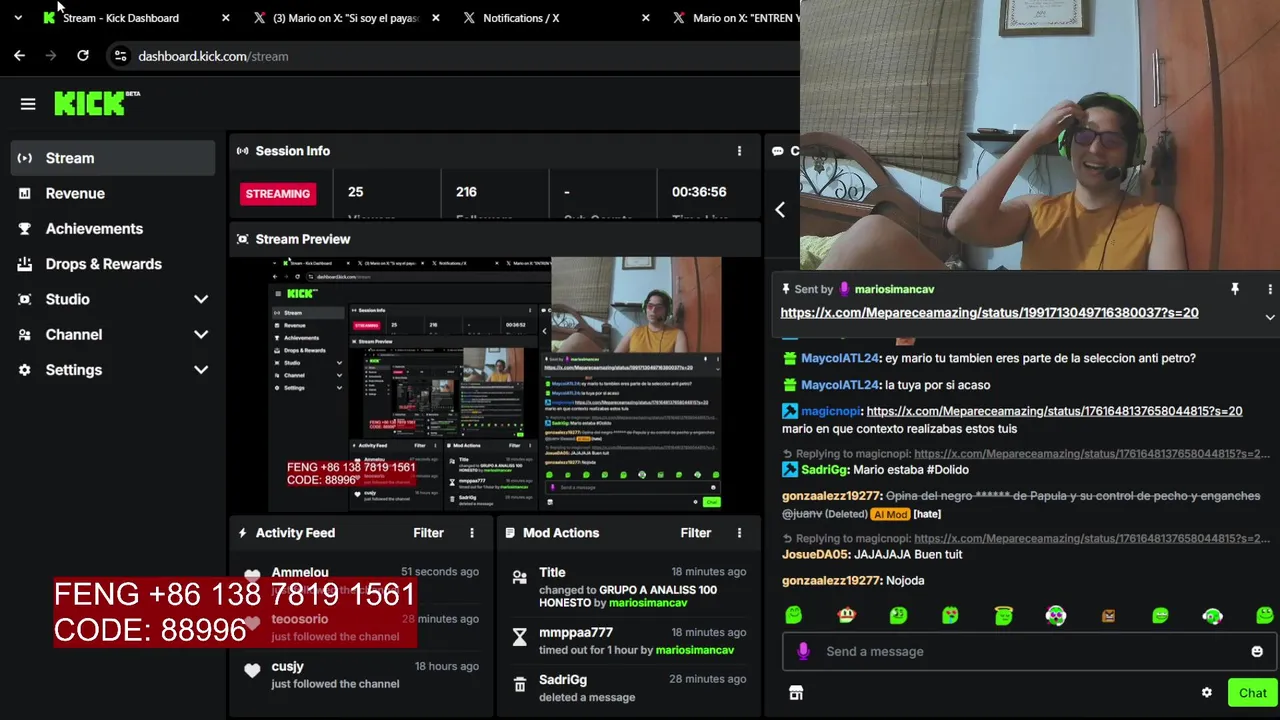Screen dimensions: 1280x720
Task: Open Achievements in the sidebar
Action: point(112,229)
